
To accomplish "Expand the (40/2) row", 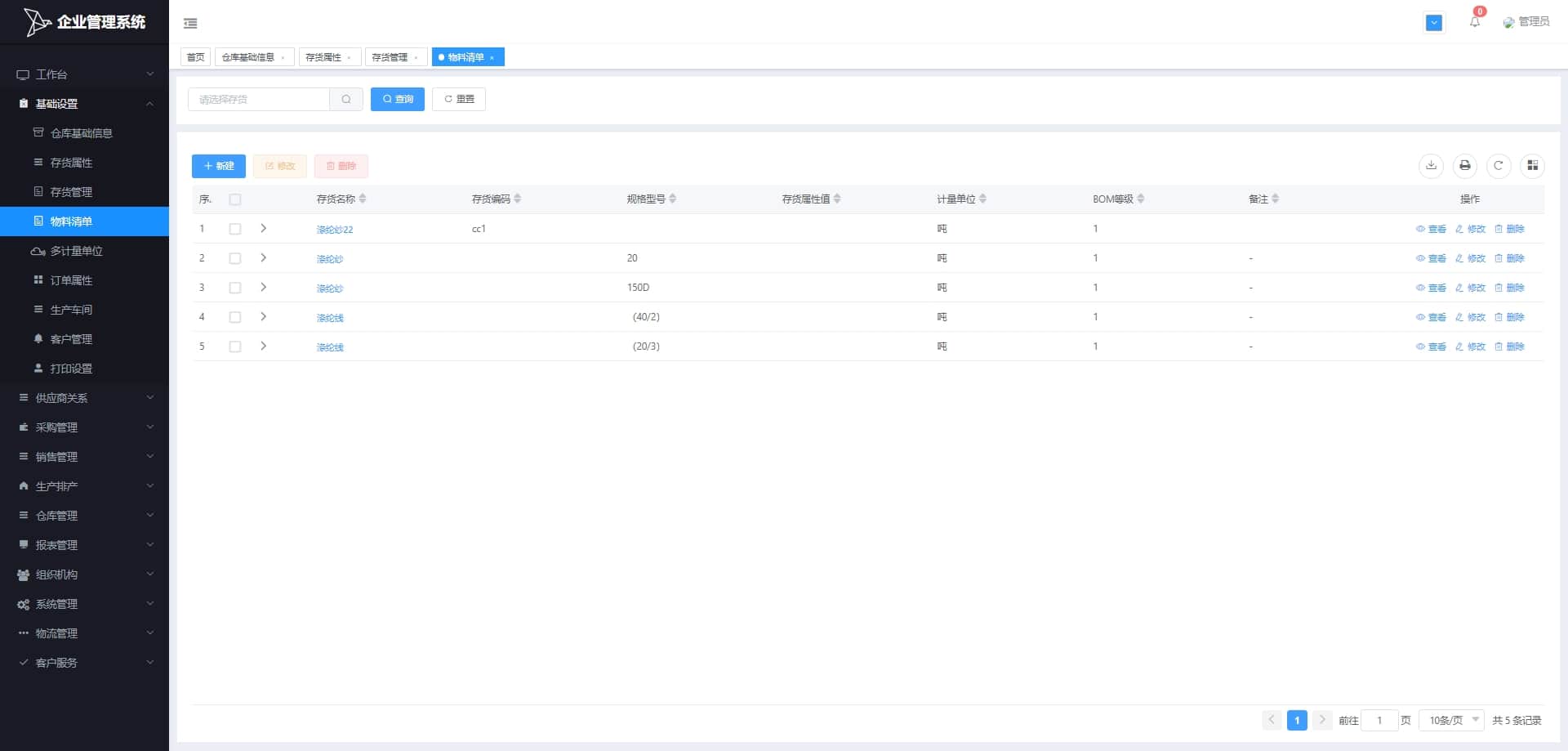I will (x=263, y=317).
